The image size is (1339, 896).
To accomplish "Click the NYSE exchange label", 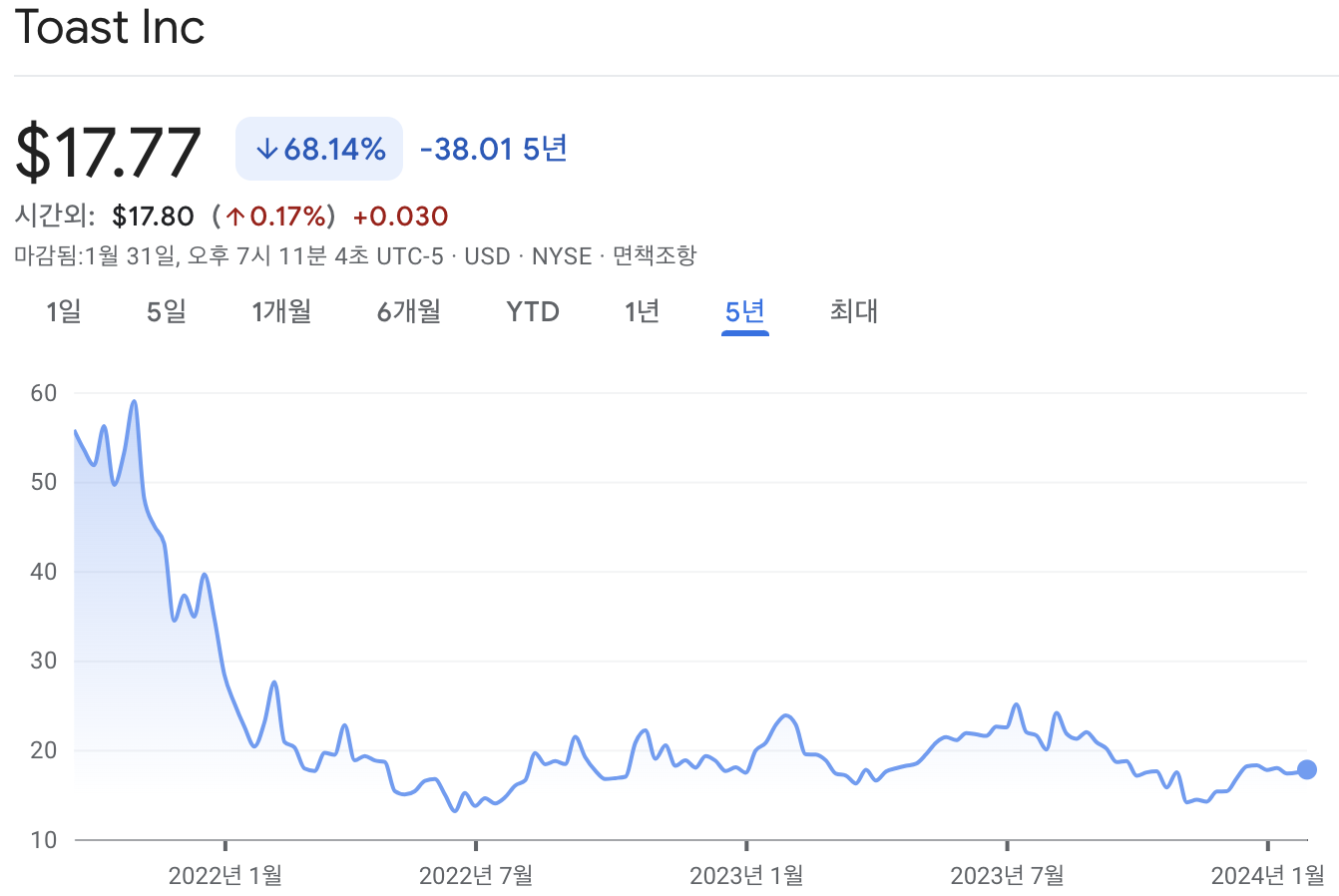I will 561,255.
